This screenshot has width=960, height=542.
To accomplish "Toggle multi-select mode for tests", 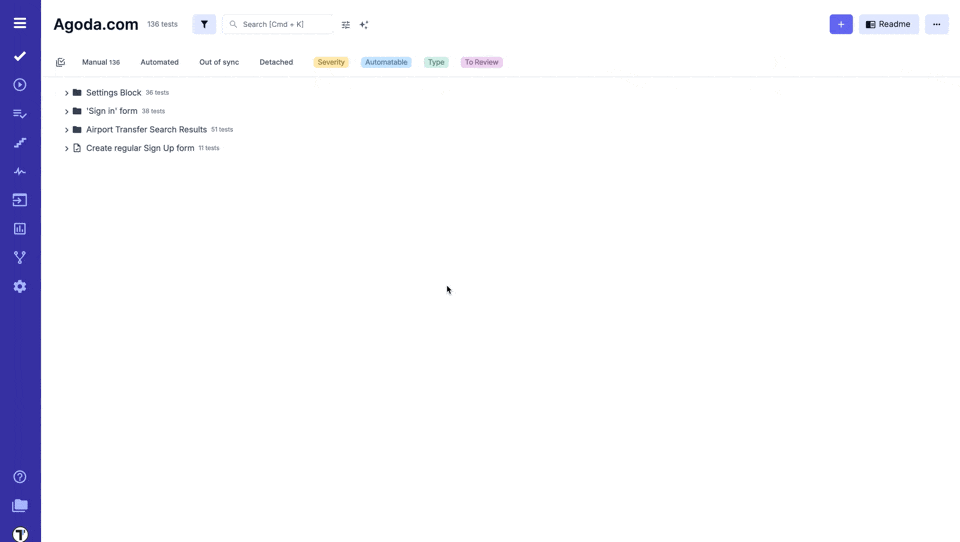I will pyautogui.click(x=60, y=62).
